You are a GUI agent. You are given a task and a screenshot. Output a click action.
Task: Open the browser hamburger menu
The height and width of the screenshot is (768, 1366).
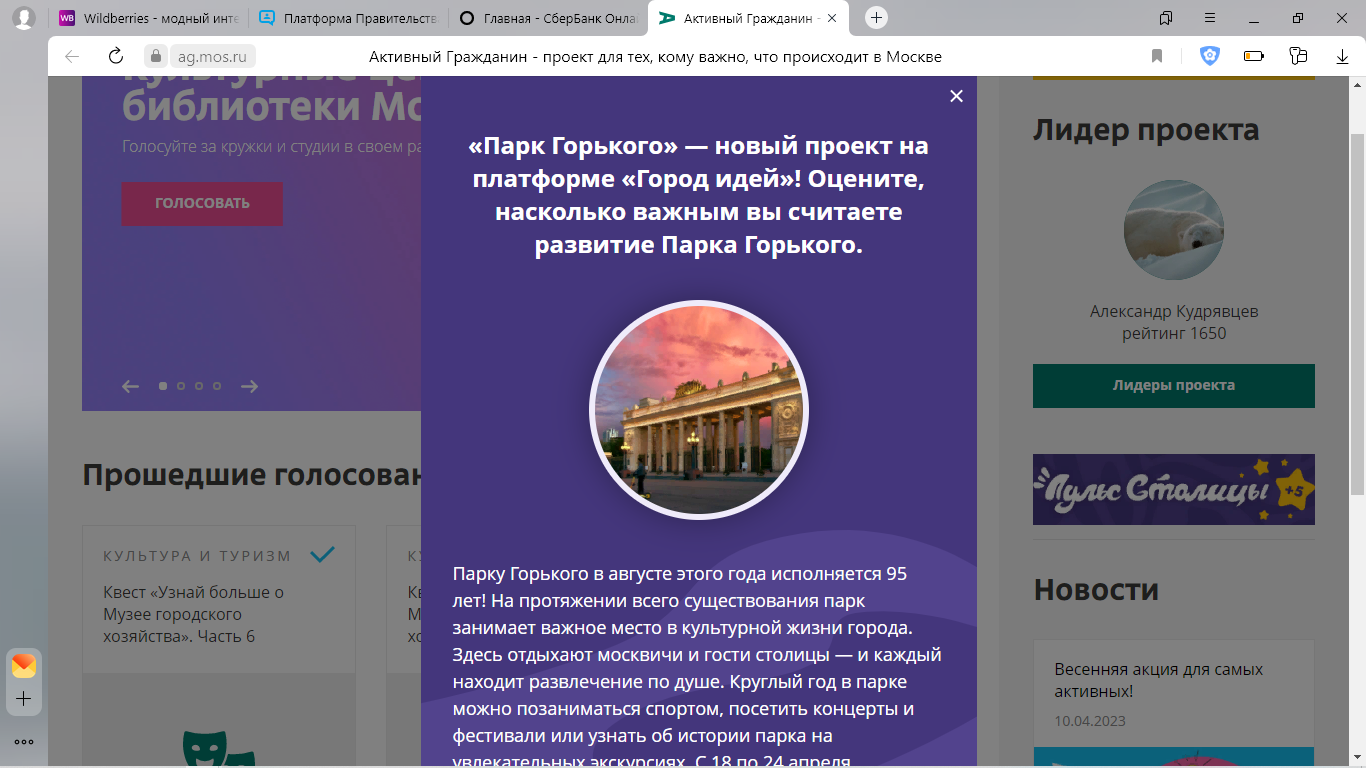[x=1210, y=18]
